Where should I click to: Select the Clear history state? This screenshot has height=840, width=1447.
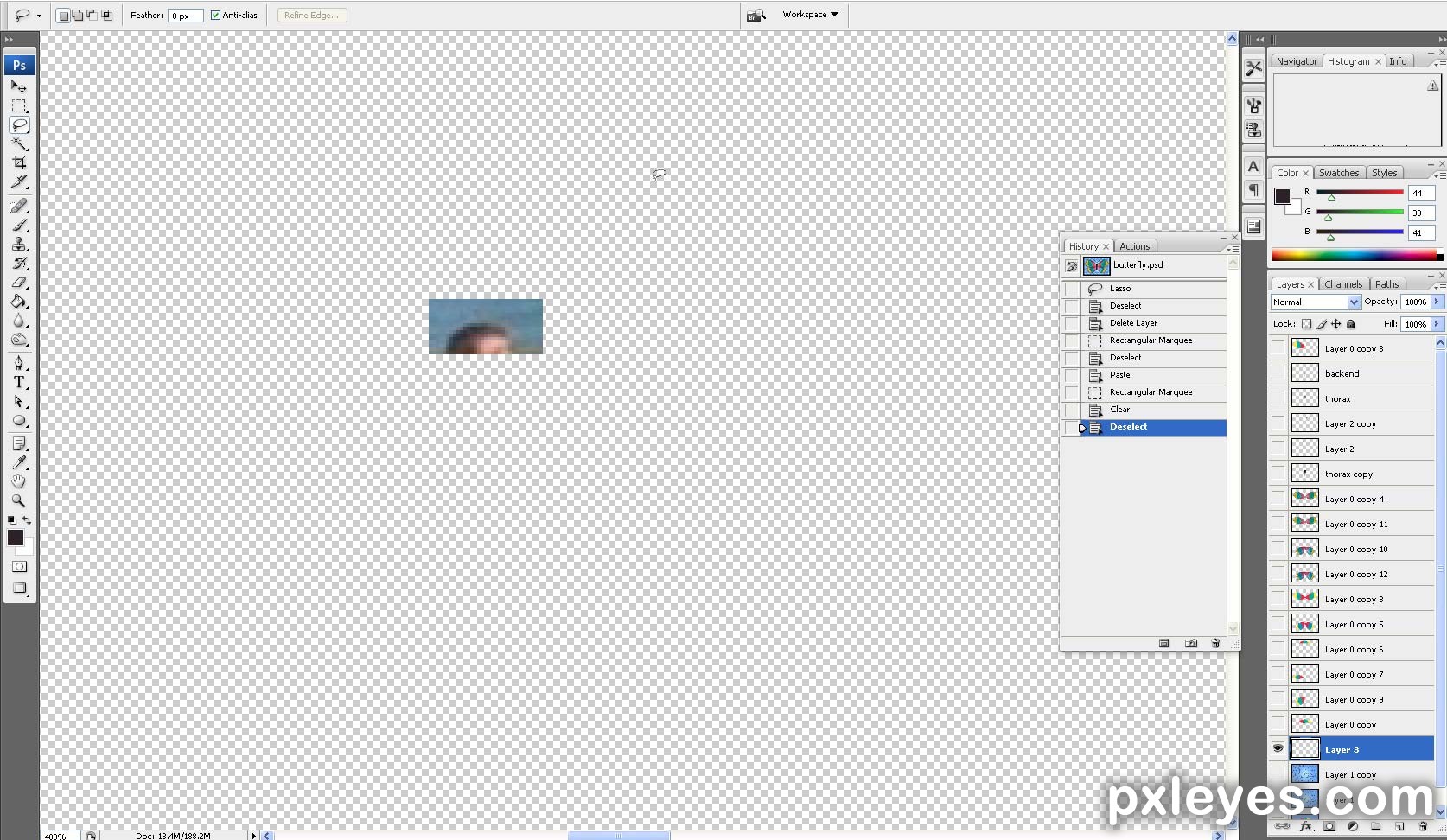1144,410
